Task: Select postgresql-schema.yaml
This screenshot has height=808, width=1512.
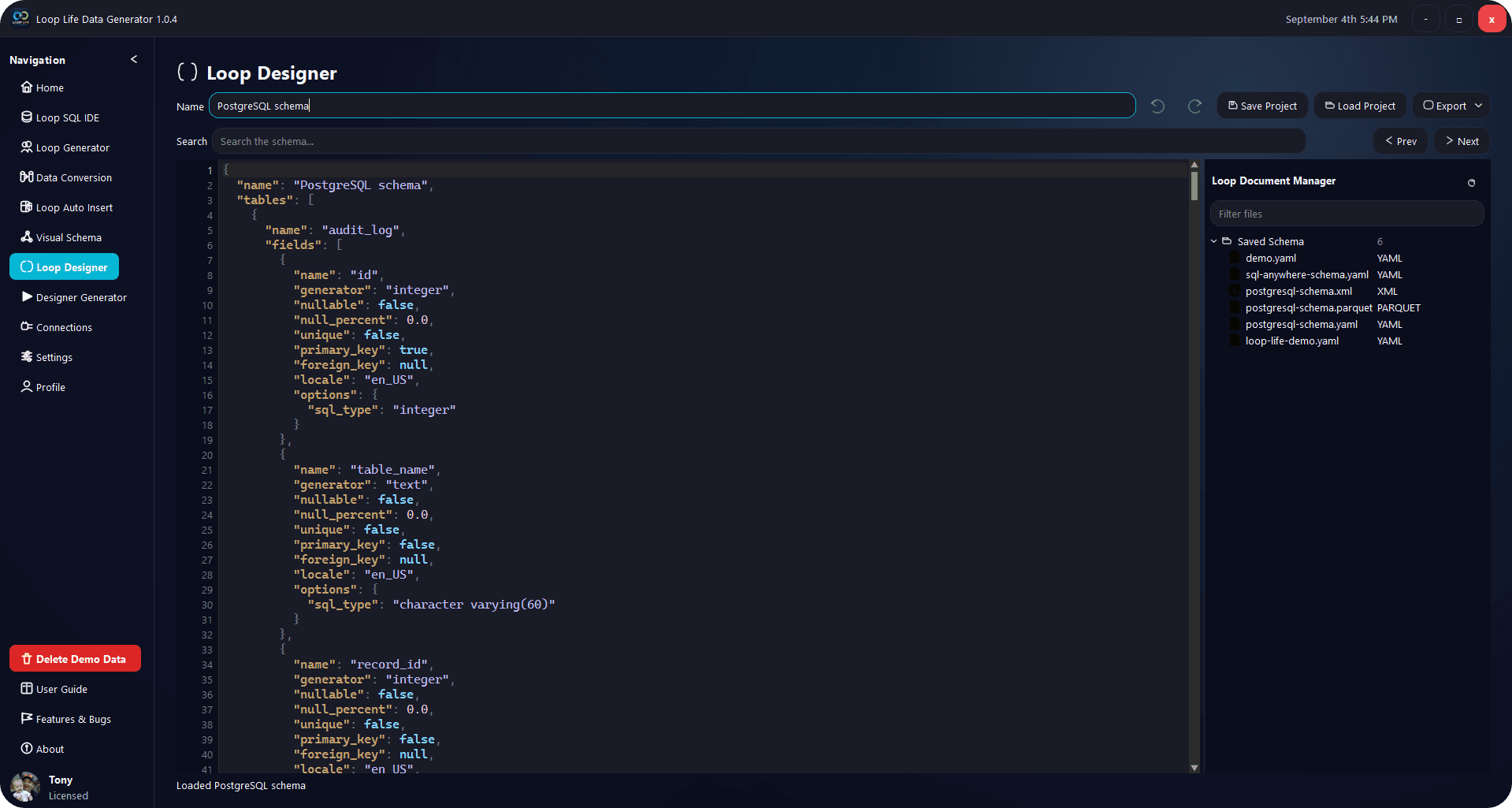Action: click(1302, 324)
